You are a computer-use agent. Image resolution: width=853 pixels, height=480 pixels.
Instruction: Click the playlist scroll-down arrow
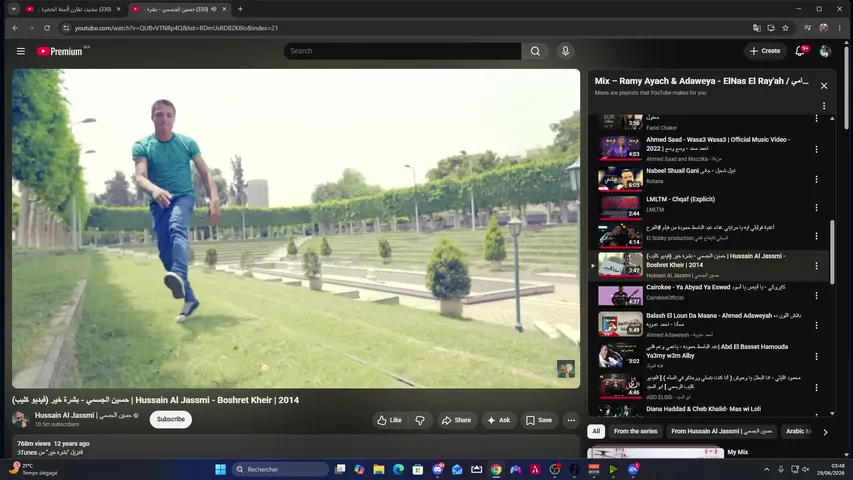click(832, 414)
